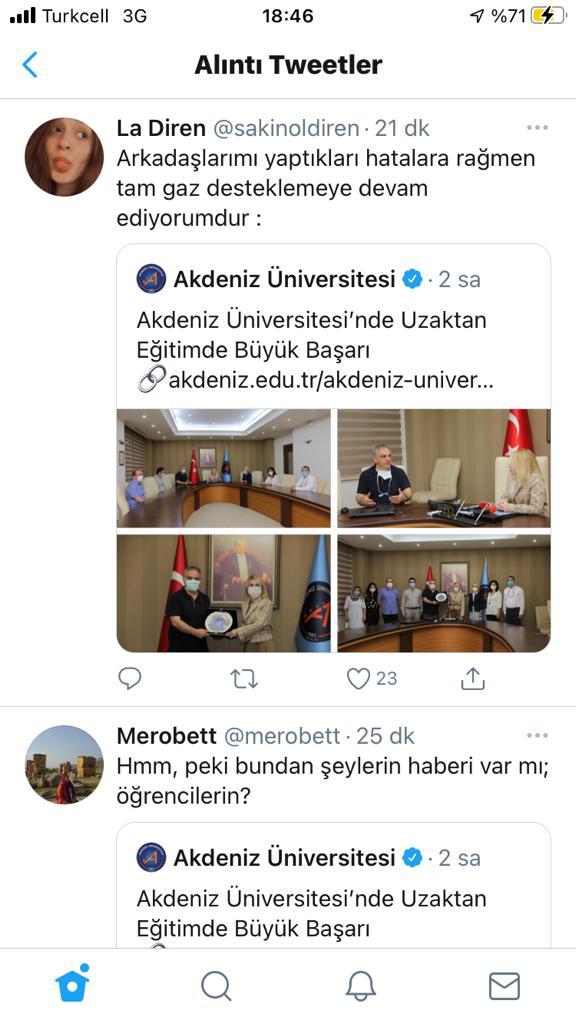Open the Search tab magnifier icon

point(216,985)
